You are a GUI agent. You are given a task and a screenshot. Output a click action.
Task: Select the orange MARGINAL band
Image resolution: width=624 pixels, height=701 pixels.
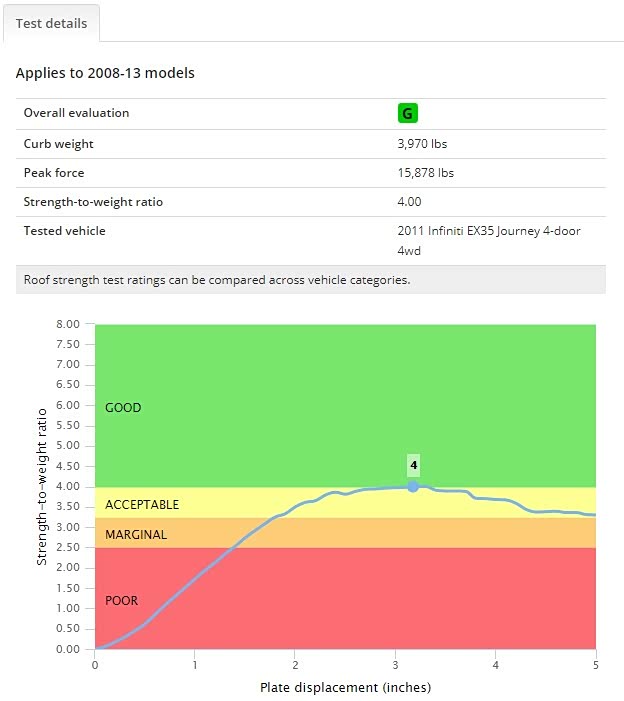(x=136, y=535)
